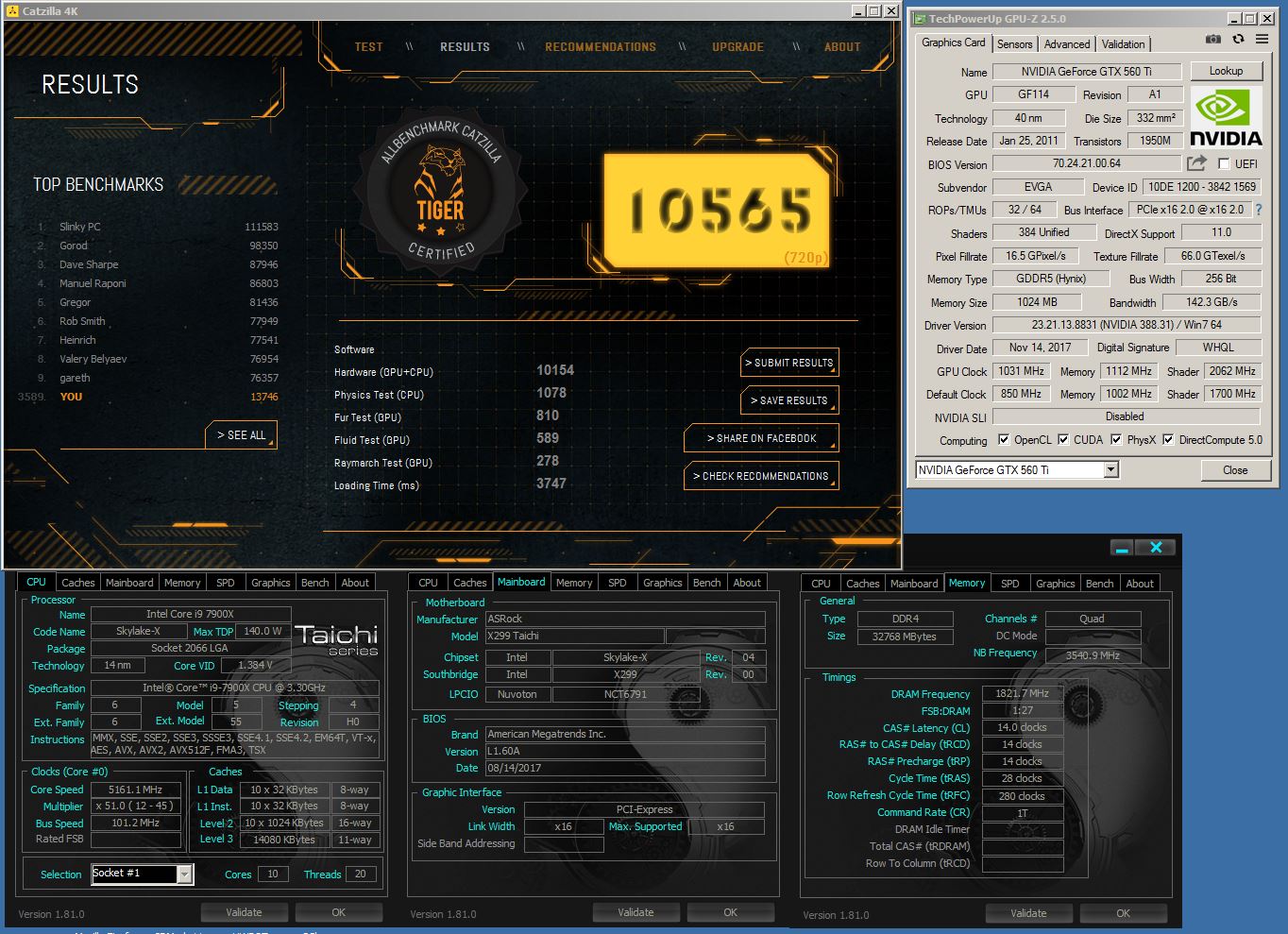Screen dimensions: 1288x934
Task: Toggle the PhysX checkbox
Action: pyautogui.click(x=1116, y=440)
